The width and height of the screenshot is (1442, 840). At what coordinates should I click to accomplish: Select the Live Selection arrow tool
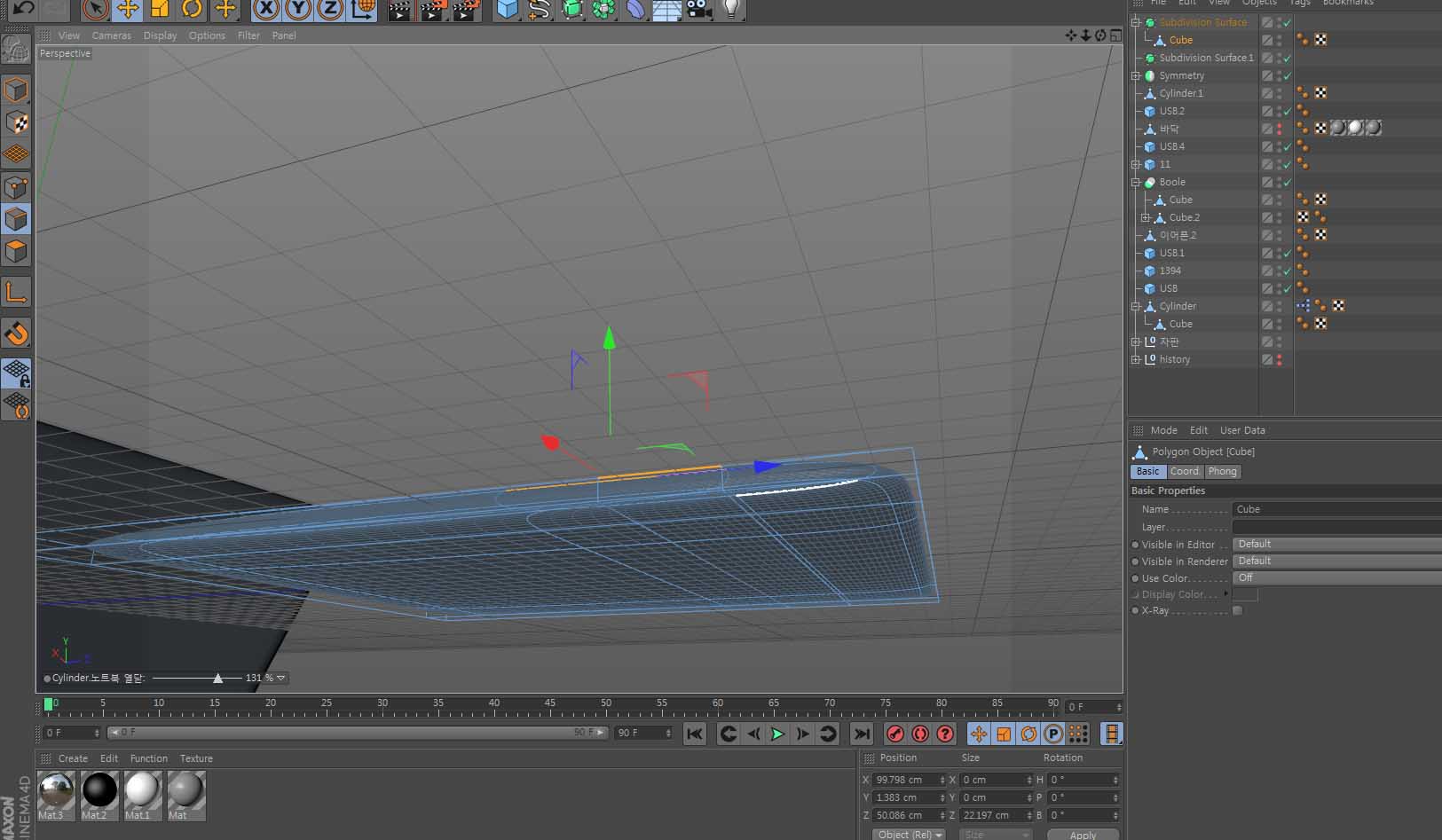coord(96,10)
